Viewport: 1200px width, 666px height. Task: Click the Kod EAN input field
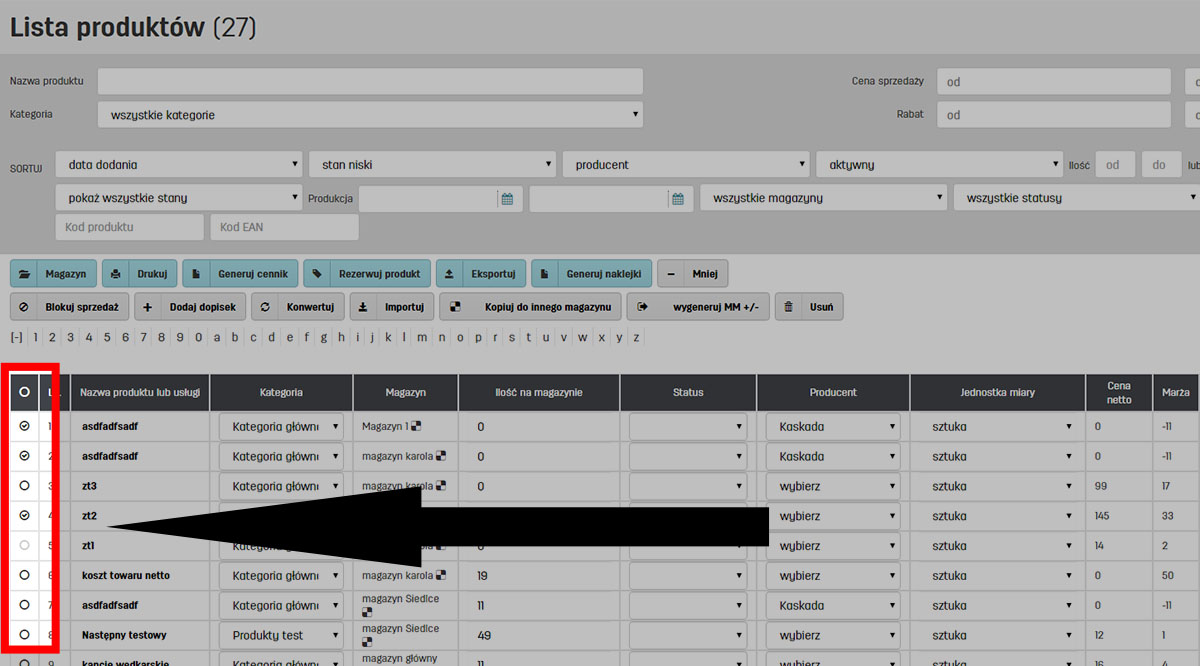click(x=284, y=227)
